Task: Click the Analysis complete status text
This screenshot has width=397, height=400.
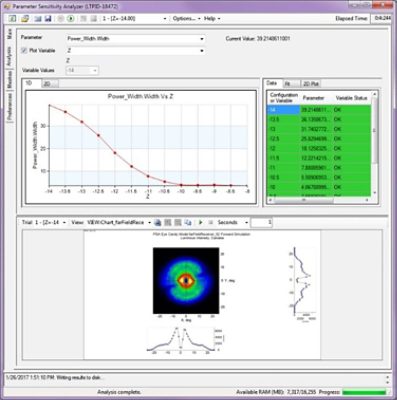Action: (119, 392)
